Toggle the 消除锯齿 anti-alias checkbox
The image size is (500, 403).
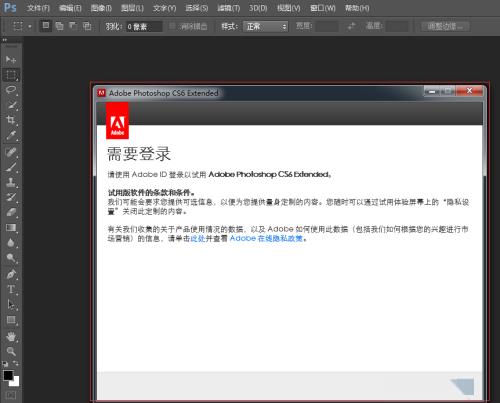[x=172, y=26]
